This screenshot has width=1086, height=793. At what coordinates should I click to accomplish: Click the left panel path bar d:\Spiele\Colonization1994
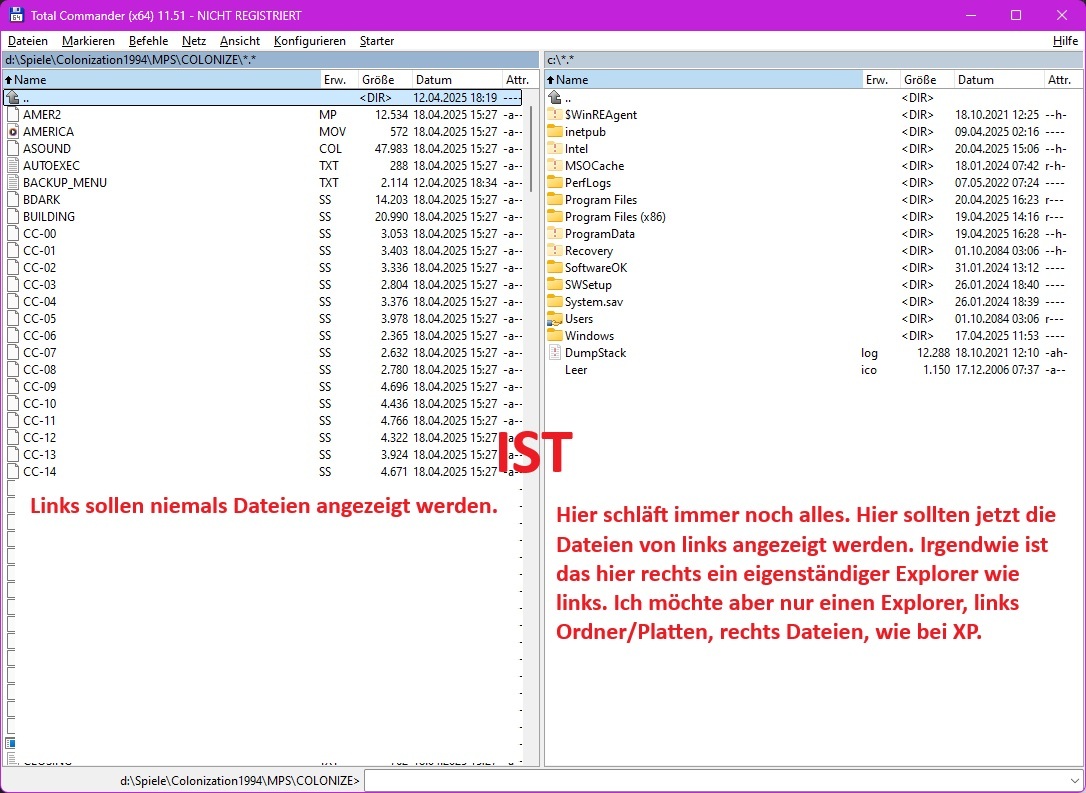coord(271,60)
